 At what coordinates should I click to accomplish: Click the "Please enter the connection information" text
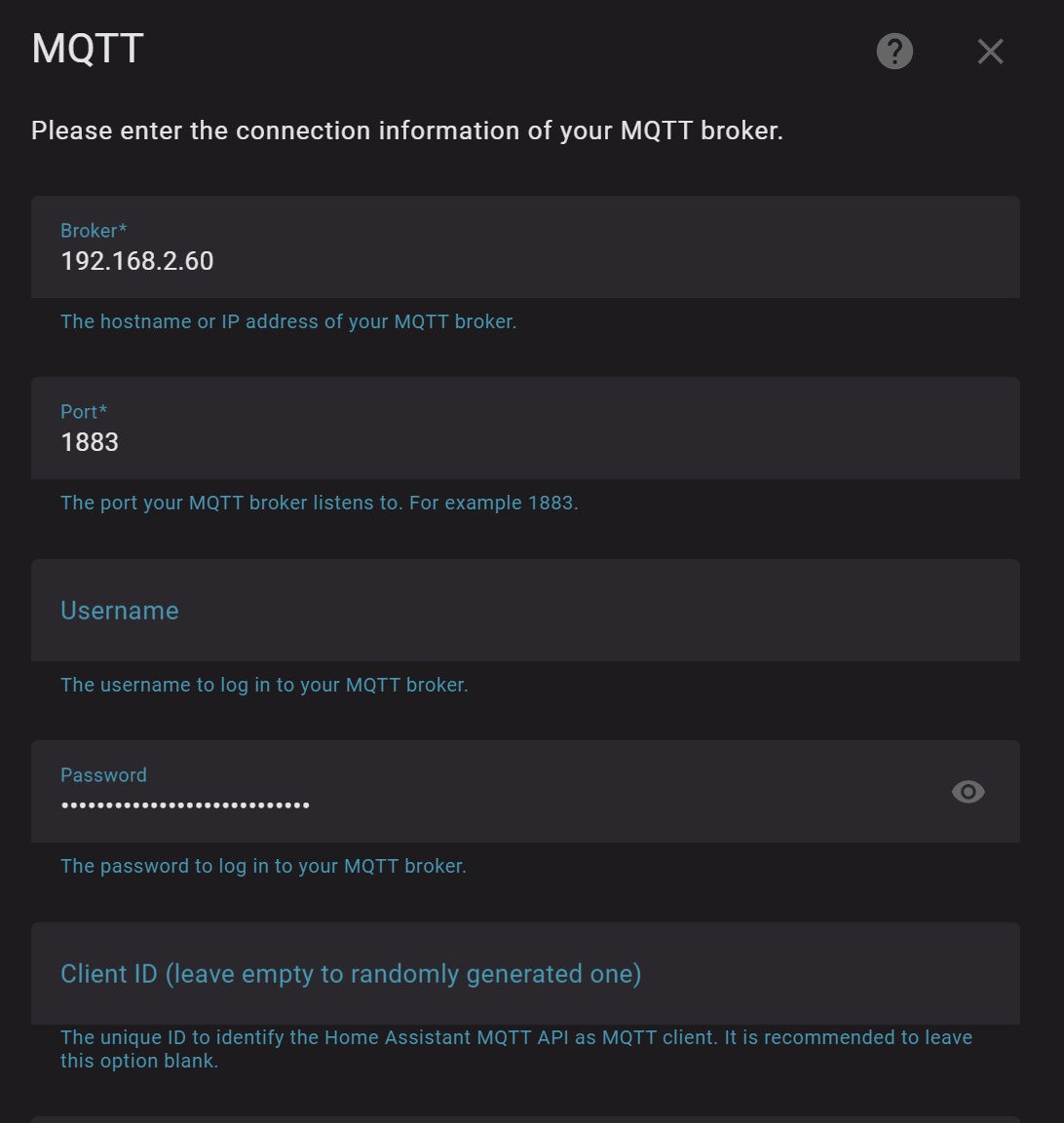(x=407, y=131)
